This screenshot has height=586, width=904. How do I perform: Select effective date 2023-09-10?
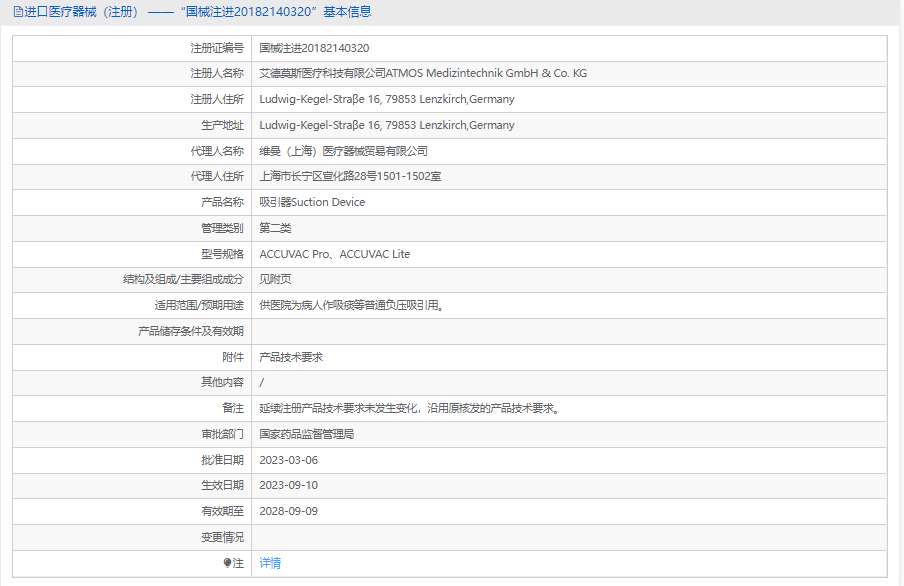(x=288, y=486)
